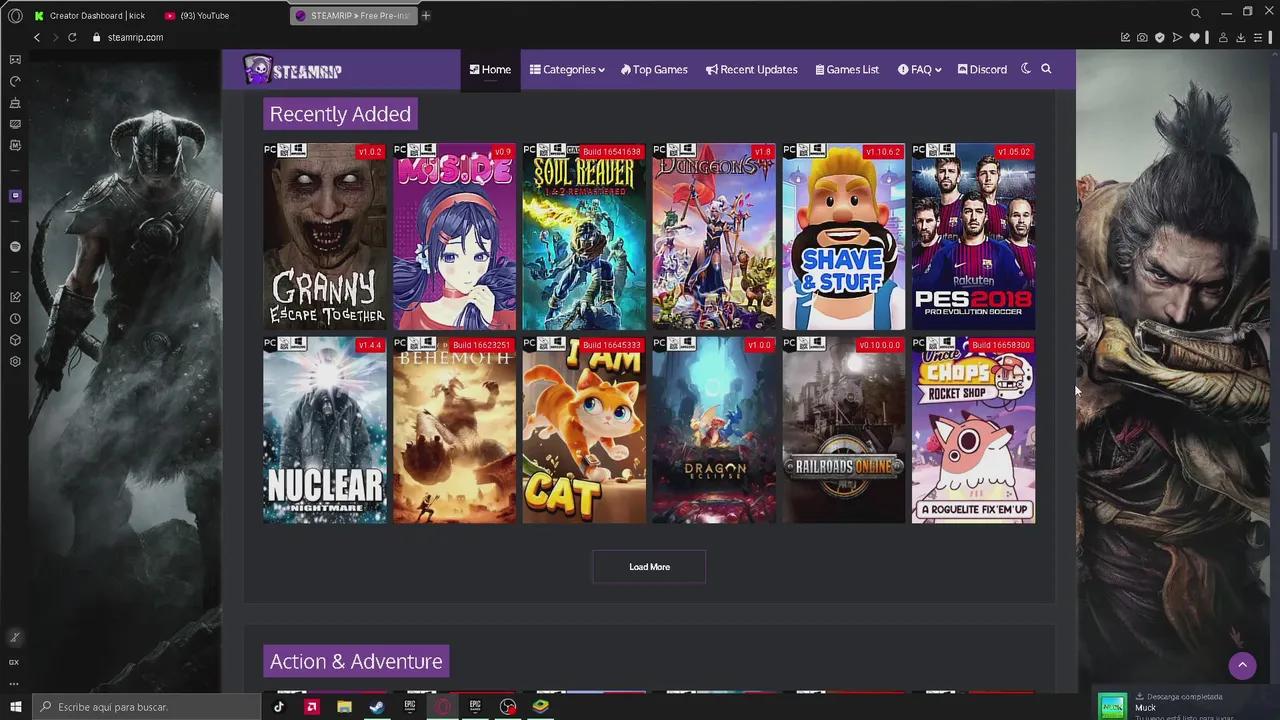Open TikTok from the taskbar
The height and width of the screenshot is (720, 1280).
pos(279,706)
